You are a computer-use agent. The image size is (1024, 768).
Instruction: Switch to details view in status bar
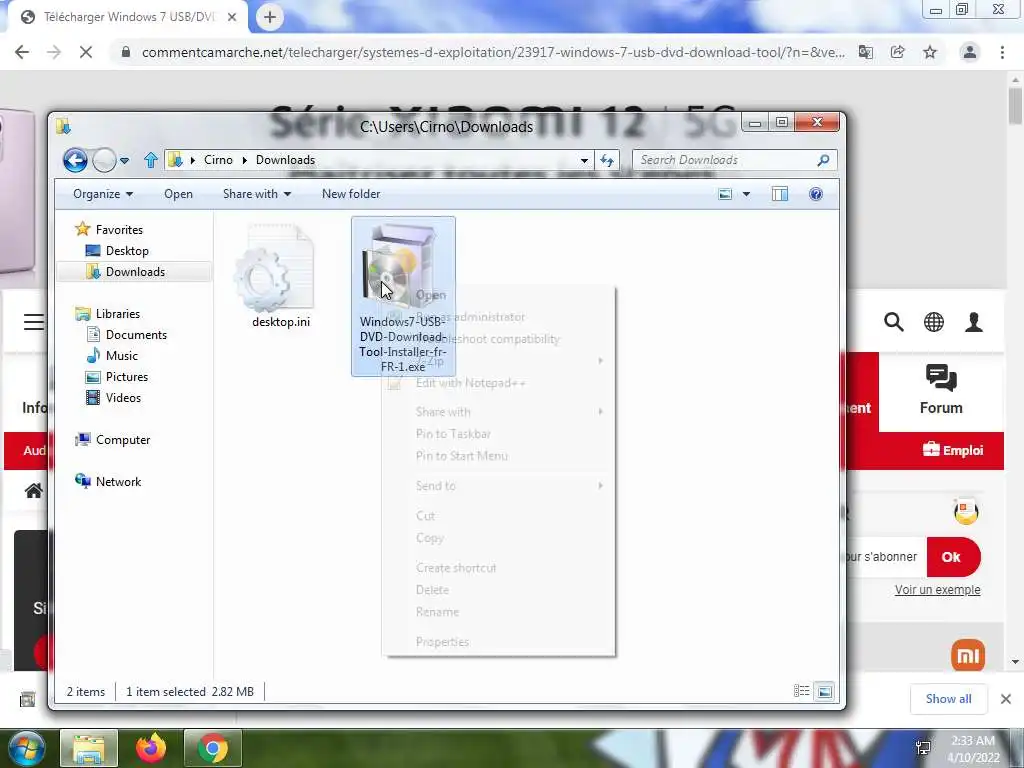[801, 691]
